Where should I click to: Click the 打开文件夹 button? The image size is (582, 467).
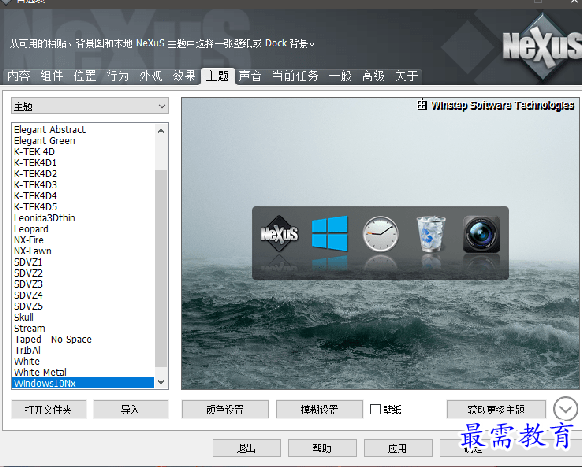(49, 409)
